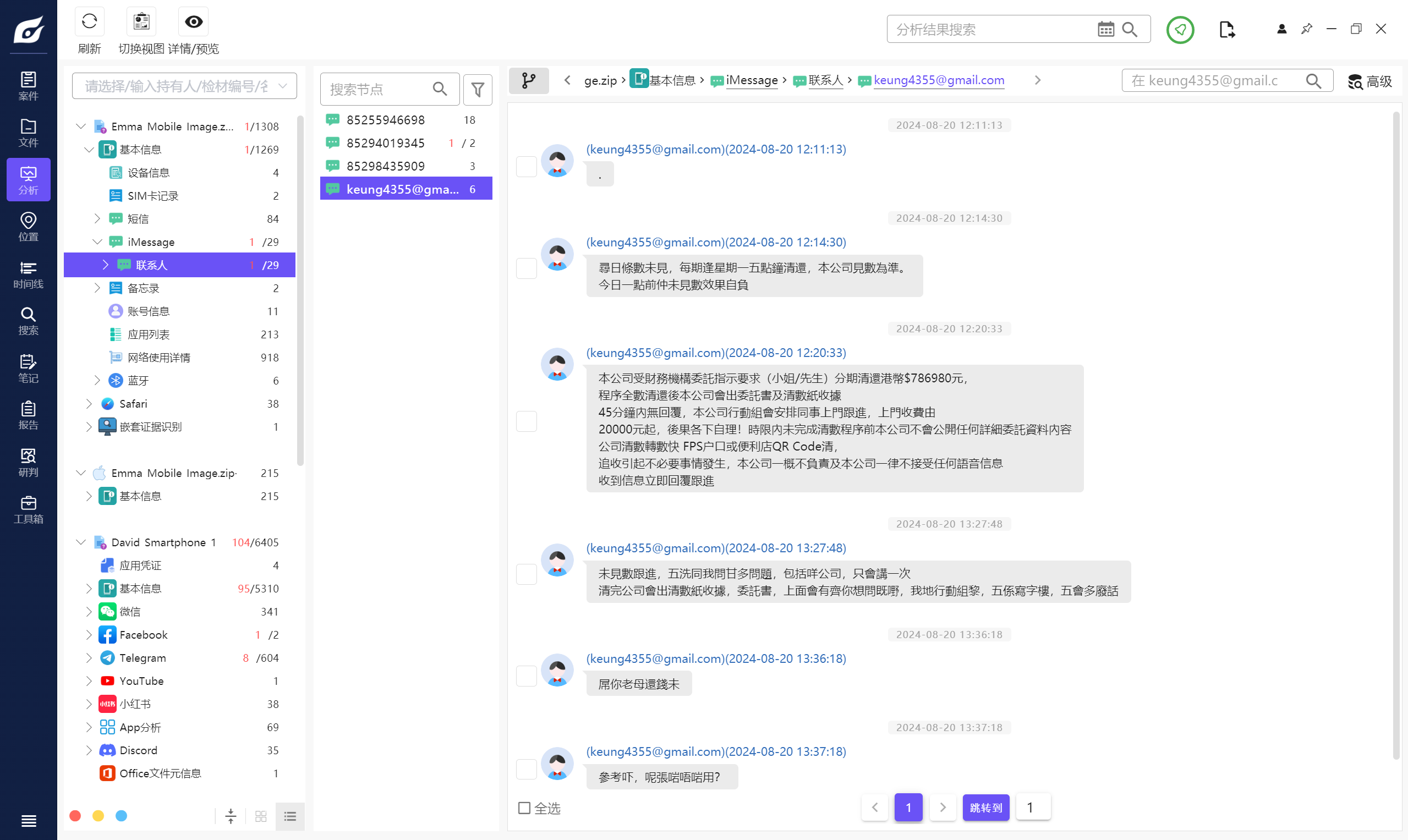The image size is (1408, 840).
Task: Click the branch view icon beside breadcrumb
Action: point(528,80)
